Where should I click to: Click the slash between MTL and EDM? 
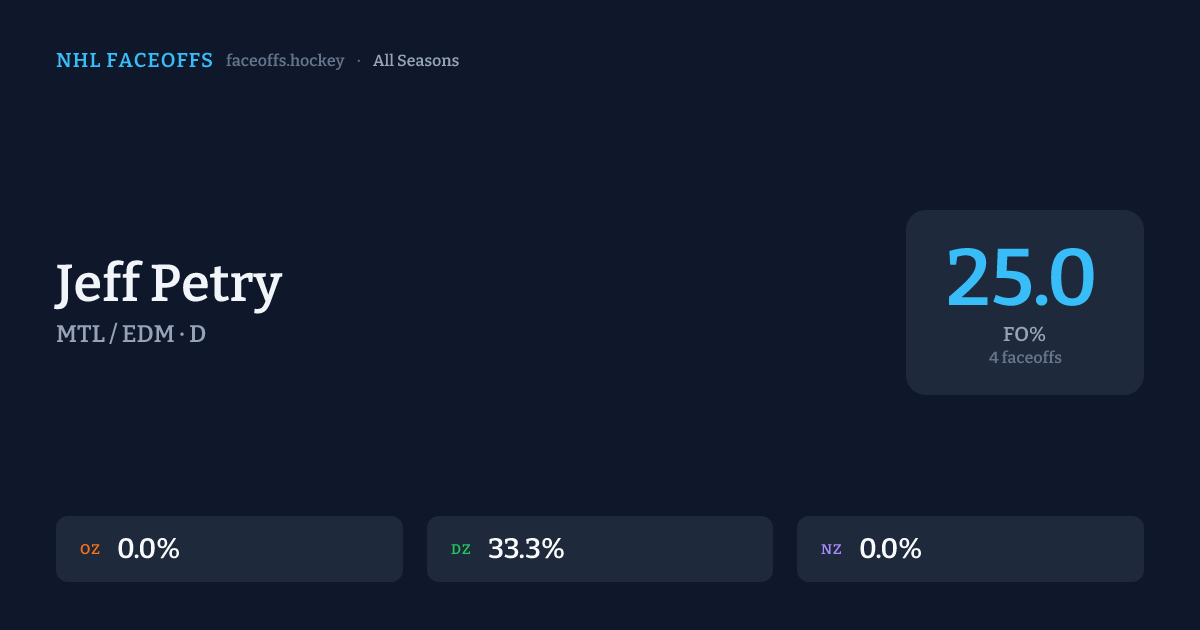point(114,334)
